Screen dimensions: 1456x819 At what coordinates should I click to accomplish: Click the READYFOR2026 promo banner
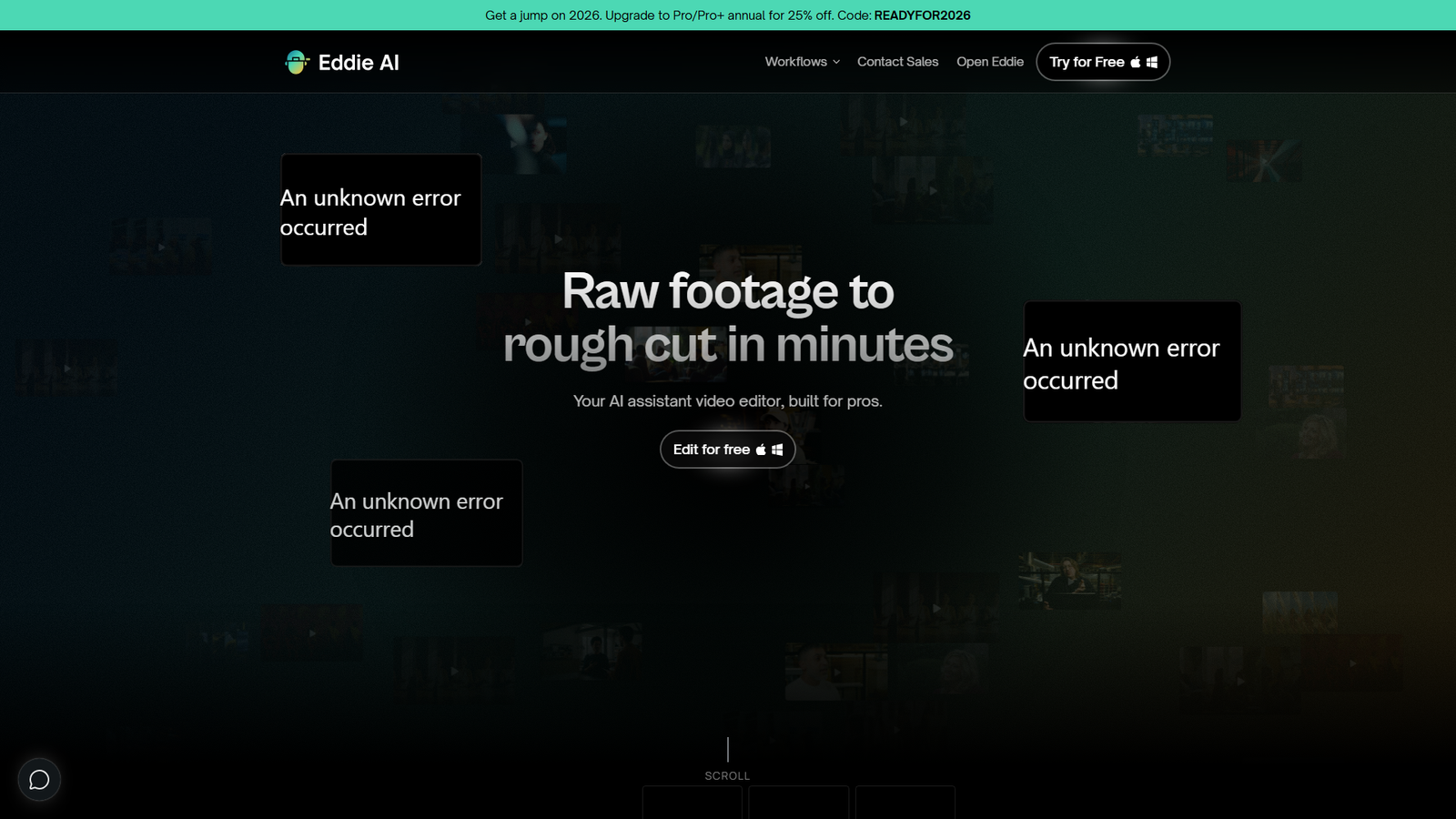click(x=921, y=15)
